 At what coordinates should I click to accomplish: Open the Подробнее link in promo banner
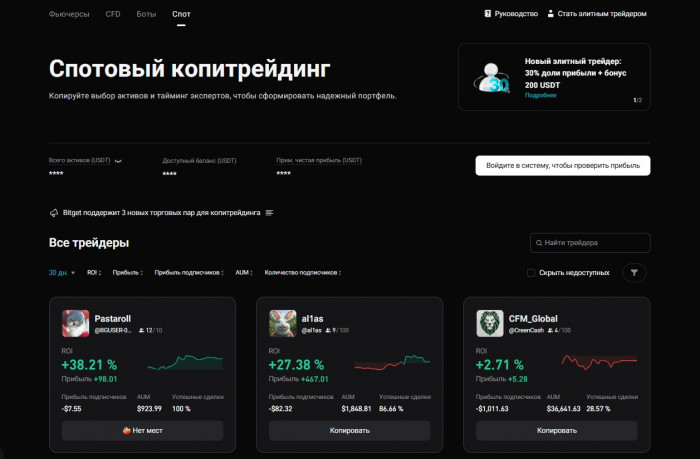pyautogui.click(x=540, y=95)
